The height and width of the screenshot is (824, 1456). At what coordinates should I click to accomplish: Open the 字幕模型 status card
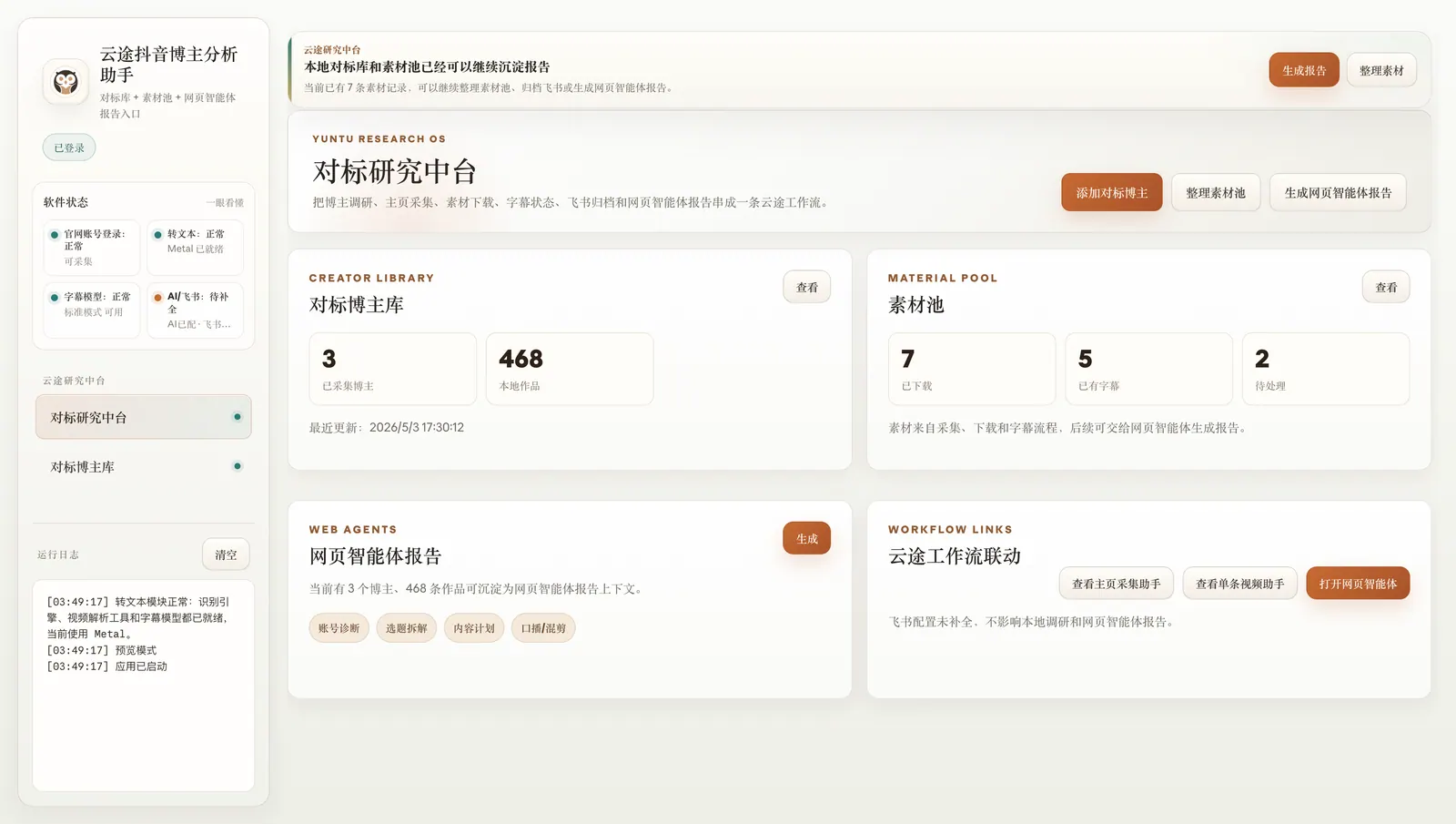pyautogui.click(x=92, y=310)
